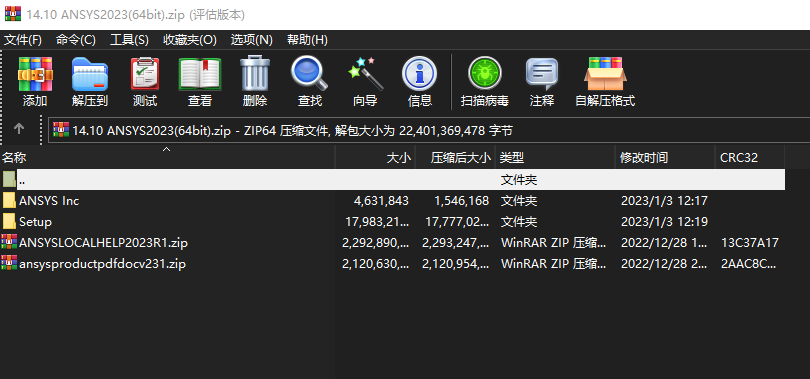The image size is (810, 379).
Task: Sort by Modified (修改时间) column header
Action: tap(664, 157)
